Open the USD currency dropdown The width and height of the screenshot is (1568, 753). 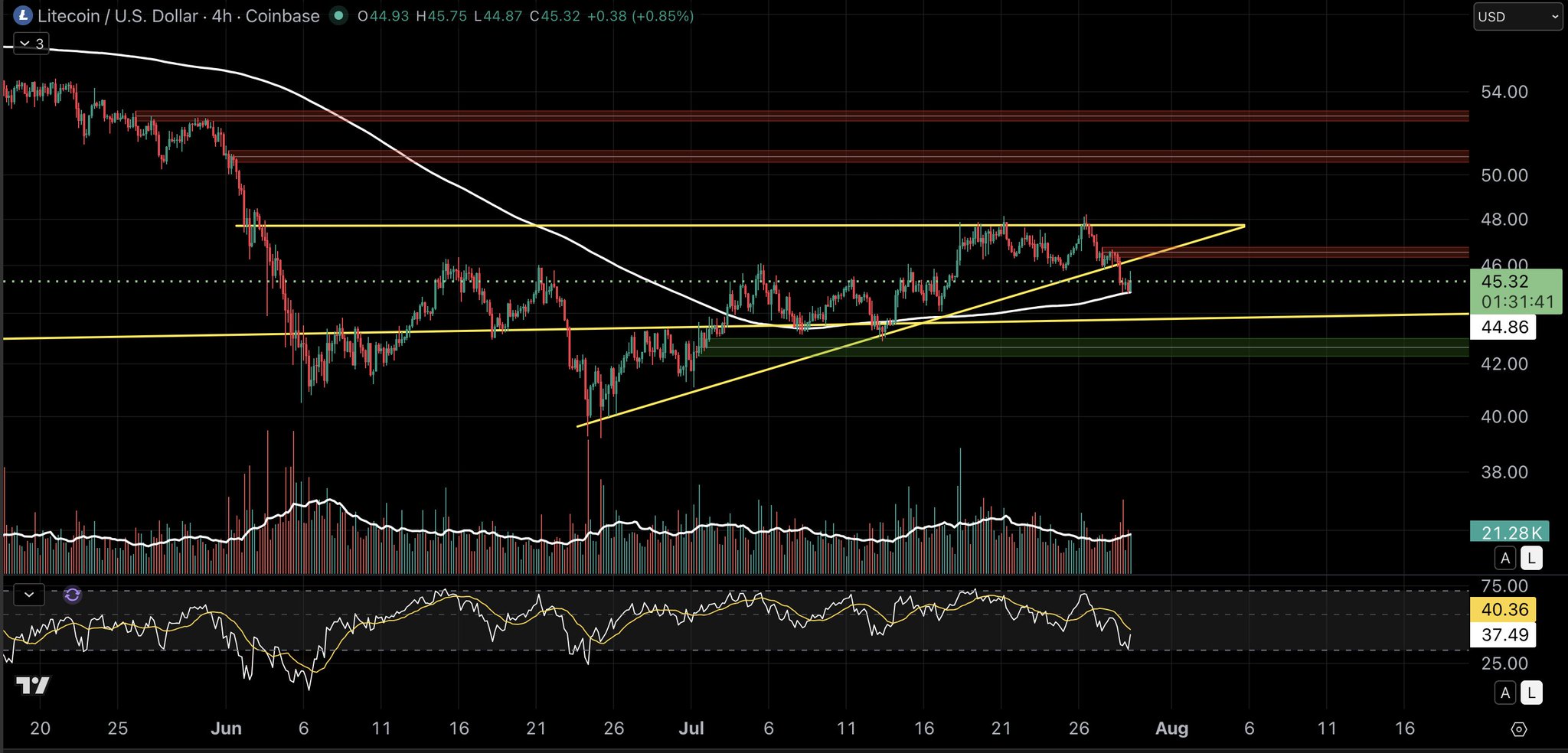click(1517, 17)
